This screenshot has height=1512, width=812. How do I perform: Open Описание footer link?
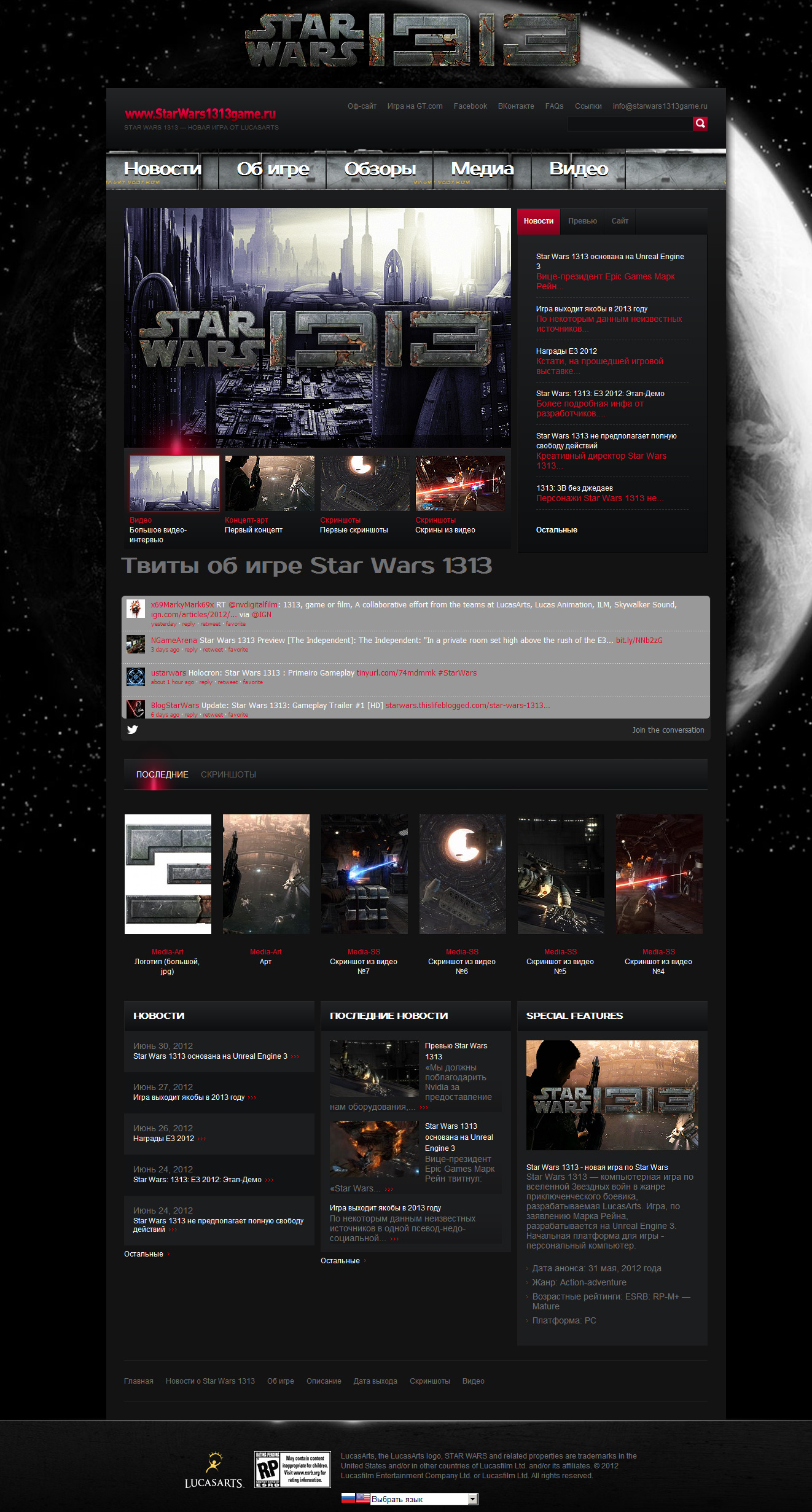pos(324,1381)
